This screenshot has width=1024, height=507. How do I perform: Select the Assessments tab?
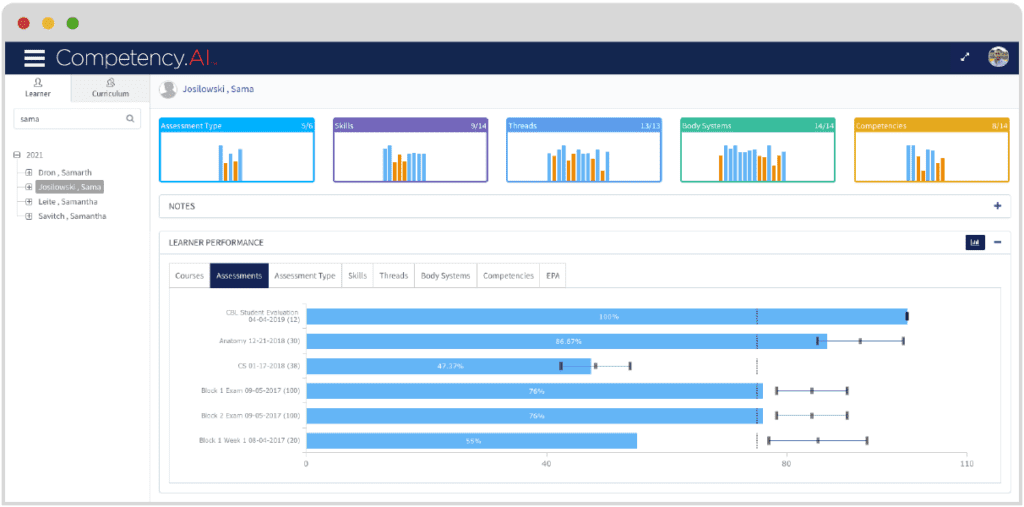coord(239,276)
